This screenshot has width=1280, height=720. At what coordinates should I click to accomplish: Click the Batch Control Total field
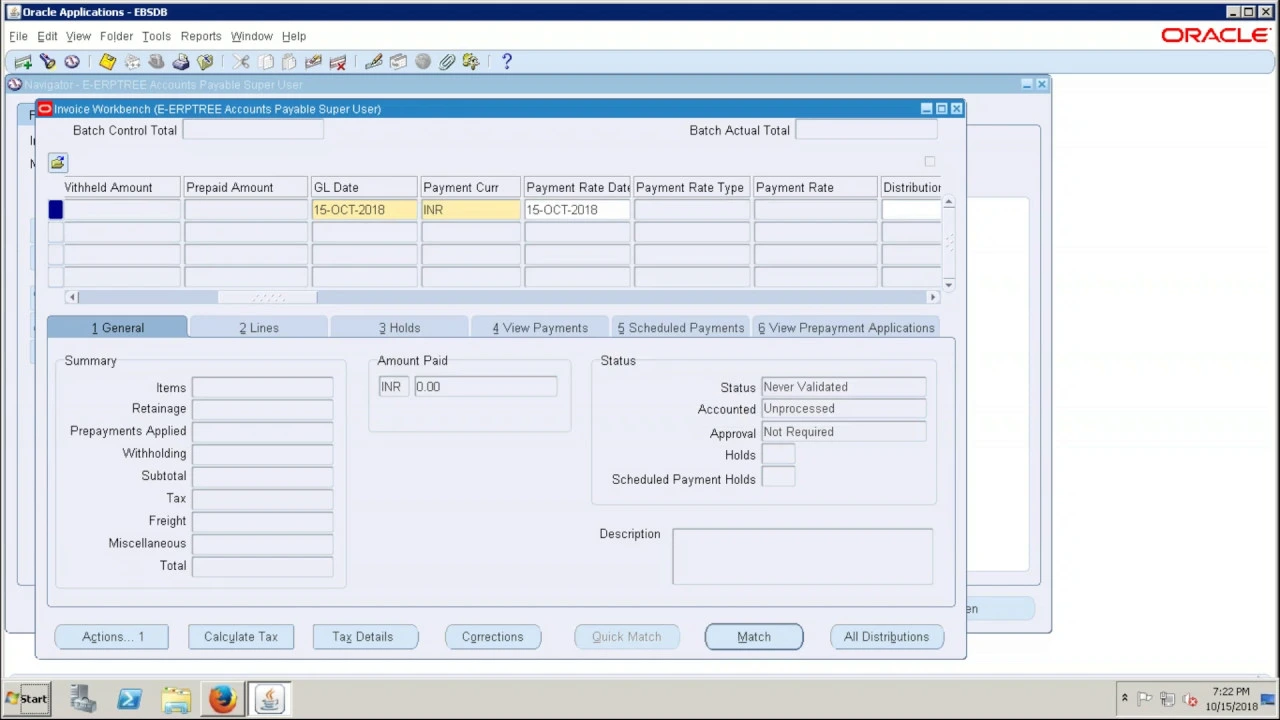tap(253, 130)
